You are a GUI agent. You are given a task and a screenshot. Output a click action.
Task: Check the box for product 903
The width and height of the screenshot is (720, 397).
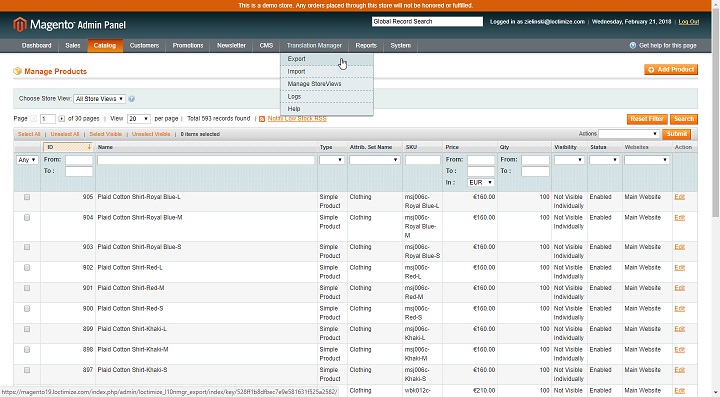point(27,247)
